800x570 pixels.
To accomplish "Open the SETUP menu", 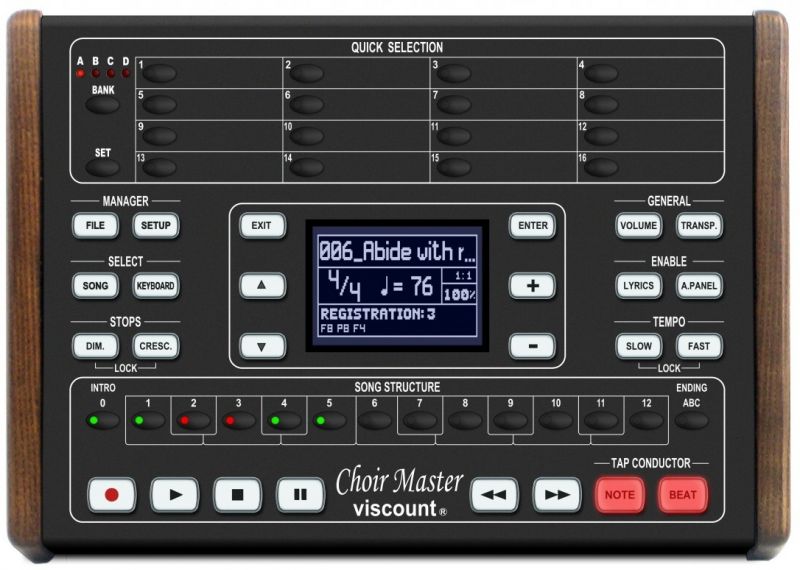I will (x=156, y=225).
